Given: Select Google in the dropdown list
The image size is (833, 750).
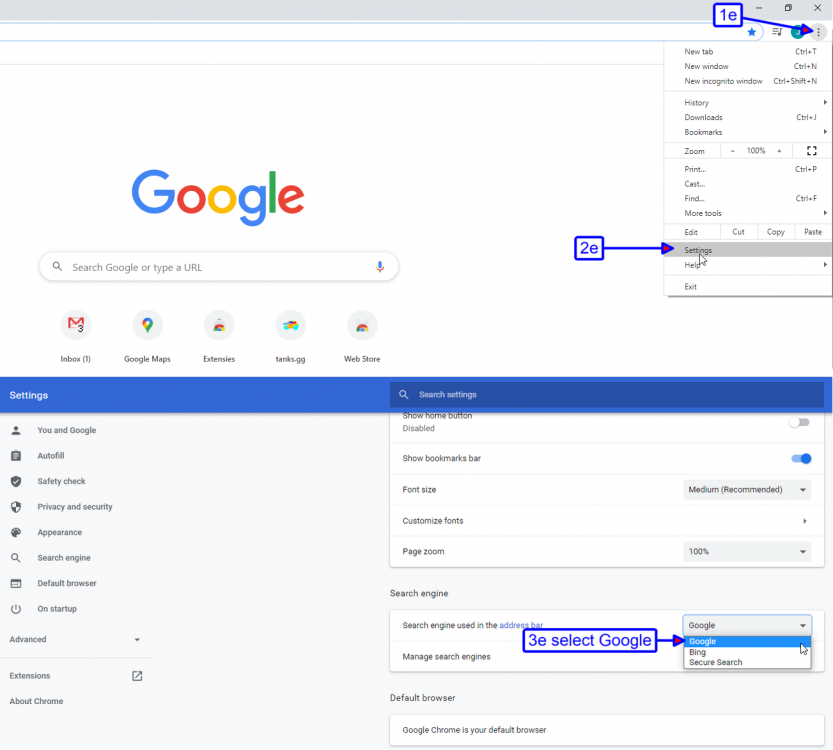Looking at the screenshot, I should point(747,642).
